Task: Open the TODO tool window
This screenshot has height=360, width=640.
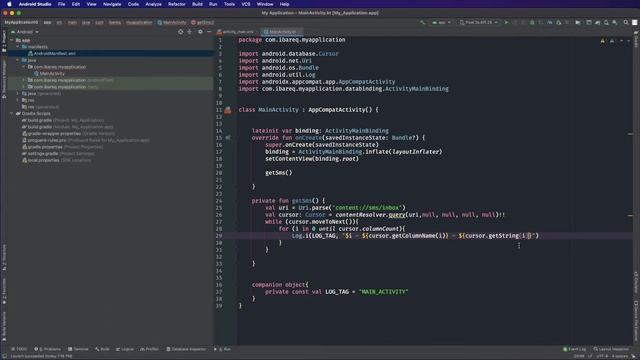Action: (x=19, y=349)
